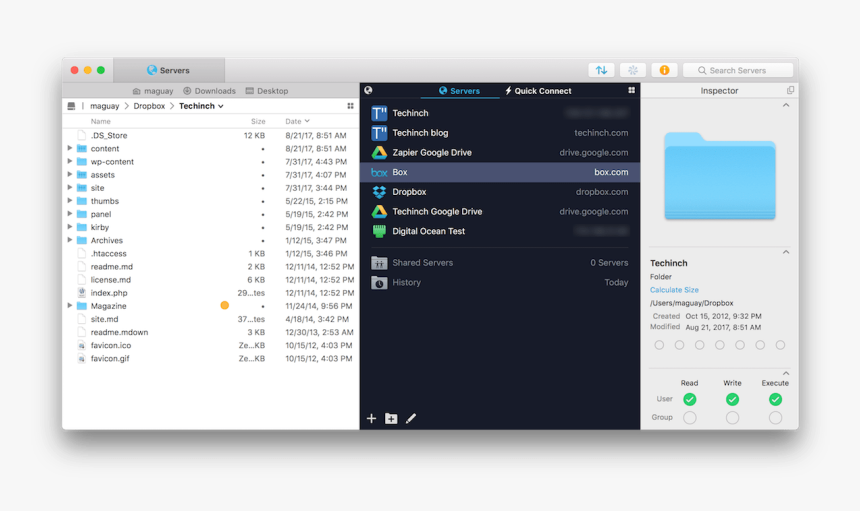Select fourth color tag circle in Inspector
Screen dimensions: 860x511
720,345
